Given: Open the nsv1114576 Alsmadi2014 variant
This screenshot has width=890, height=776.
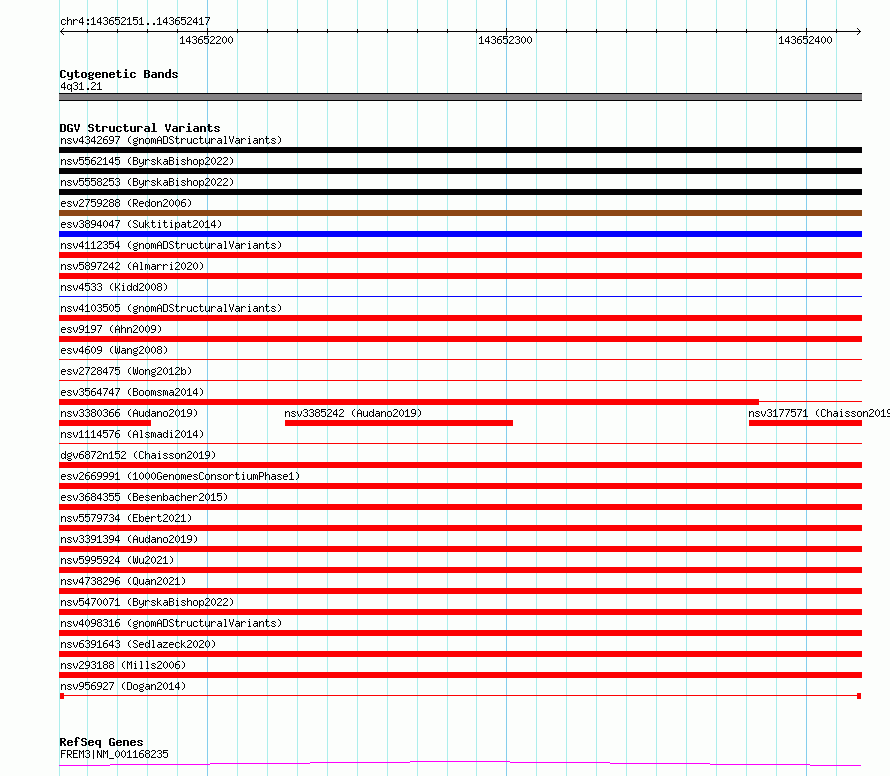Looking at the screenshot, I should 132,434.
